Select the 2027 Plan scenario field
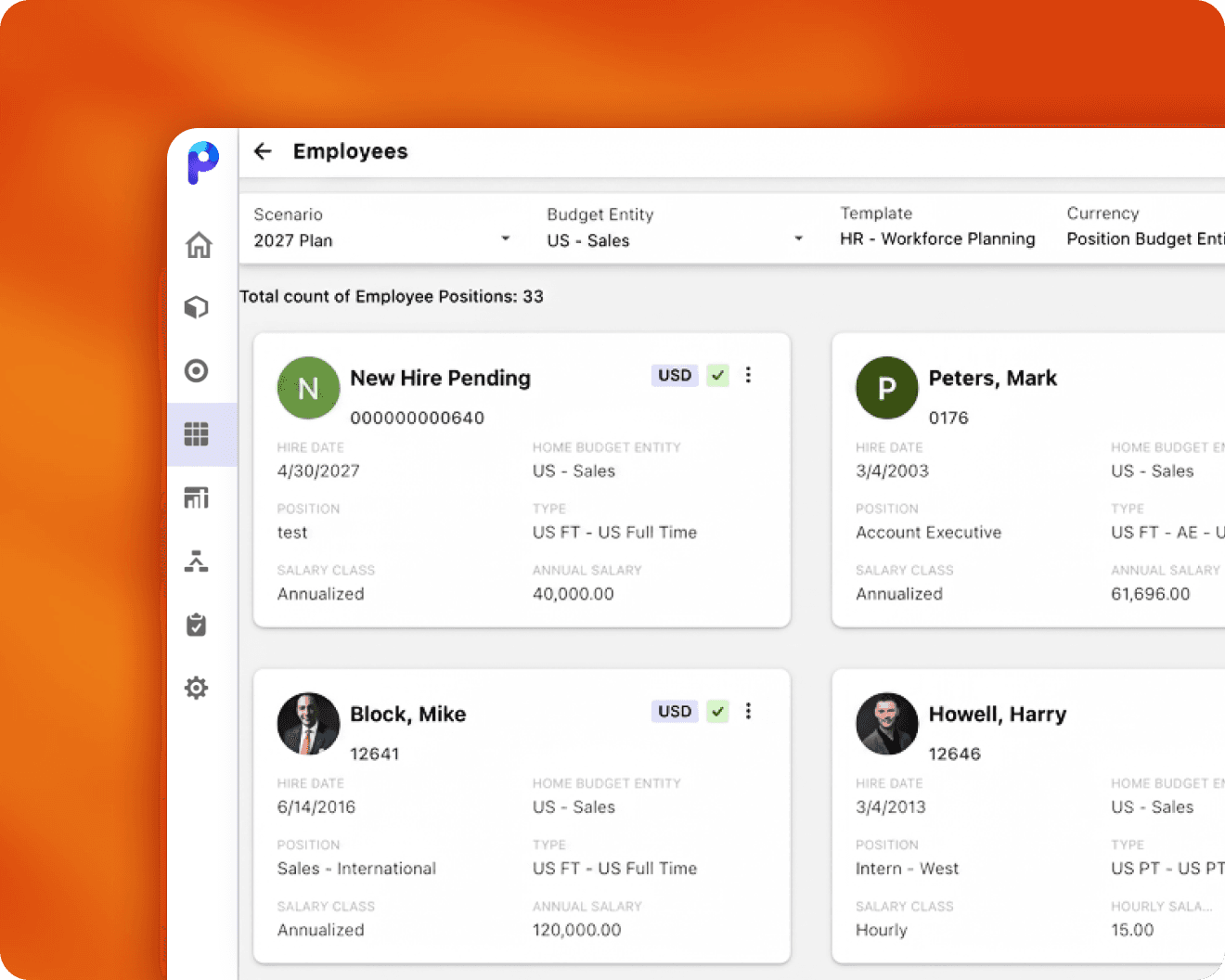This screenshot has width=1225, height=980. click(x=382, y=240)
